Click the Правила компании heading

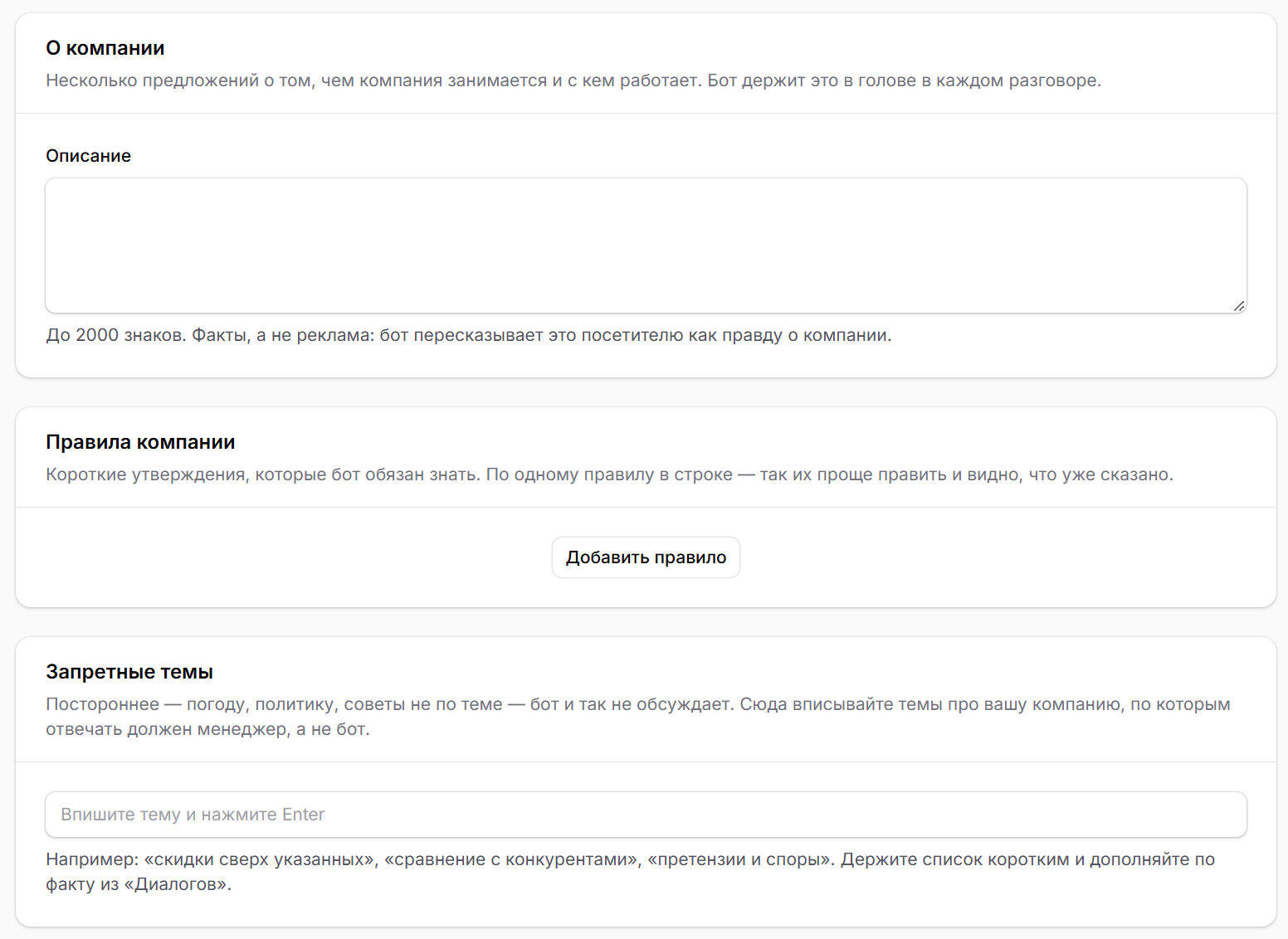click(140, 442)
